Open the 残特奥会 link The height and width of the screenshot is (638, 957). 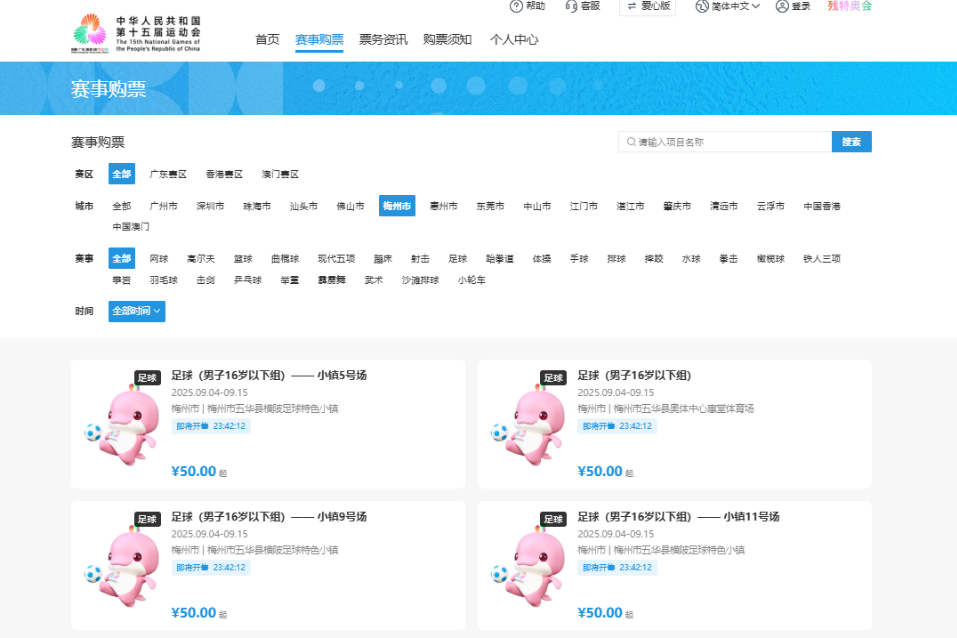849,6
